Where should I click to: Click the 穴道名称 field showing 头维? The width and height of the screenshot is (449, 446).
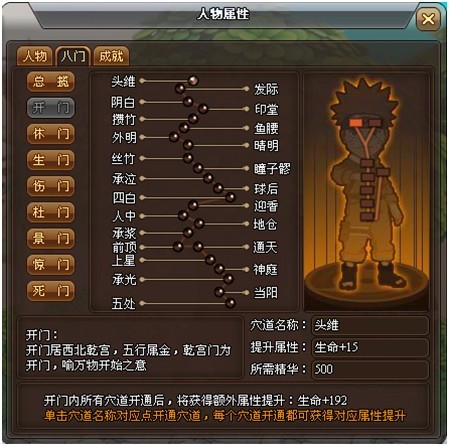[x=370, y=325]
